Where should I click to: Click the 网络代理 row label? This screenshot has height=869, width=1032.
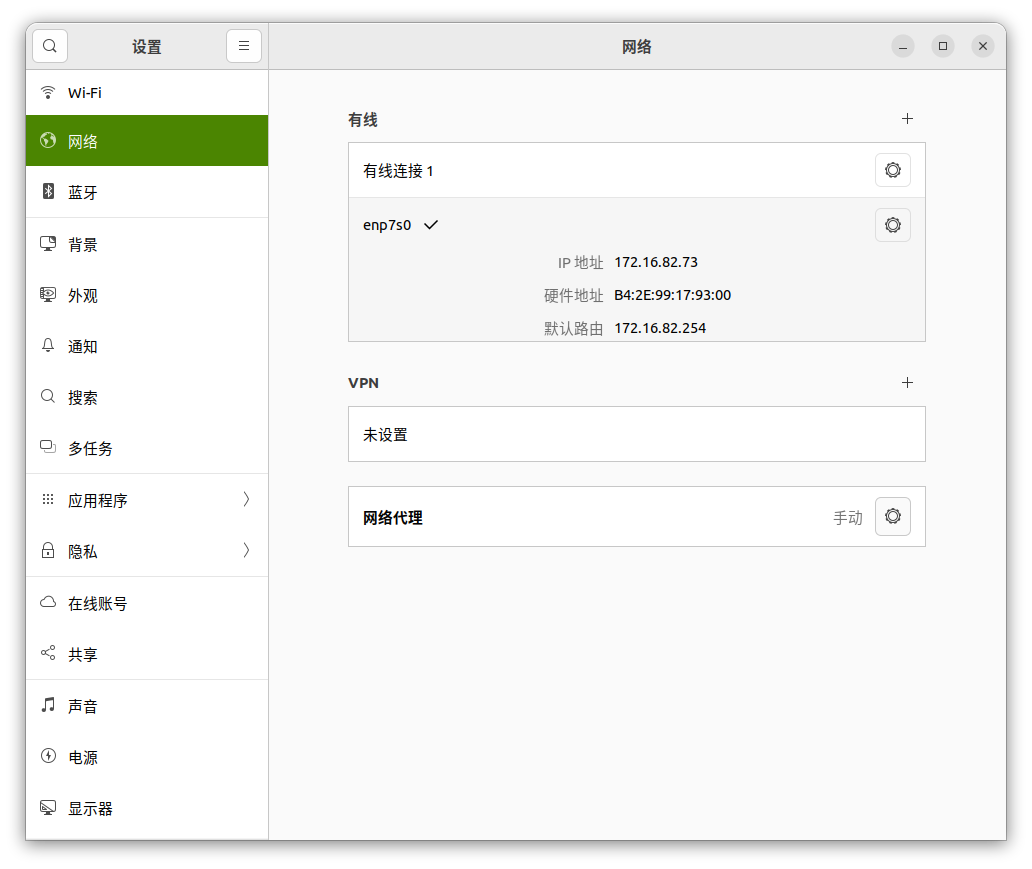point(393,518)
